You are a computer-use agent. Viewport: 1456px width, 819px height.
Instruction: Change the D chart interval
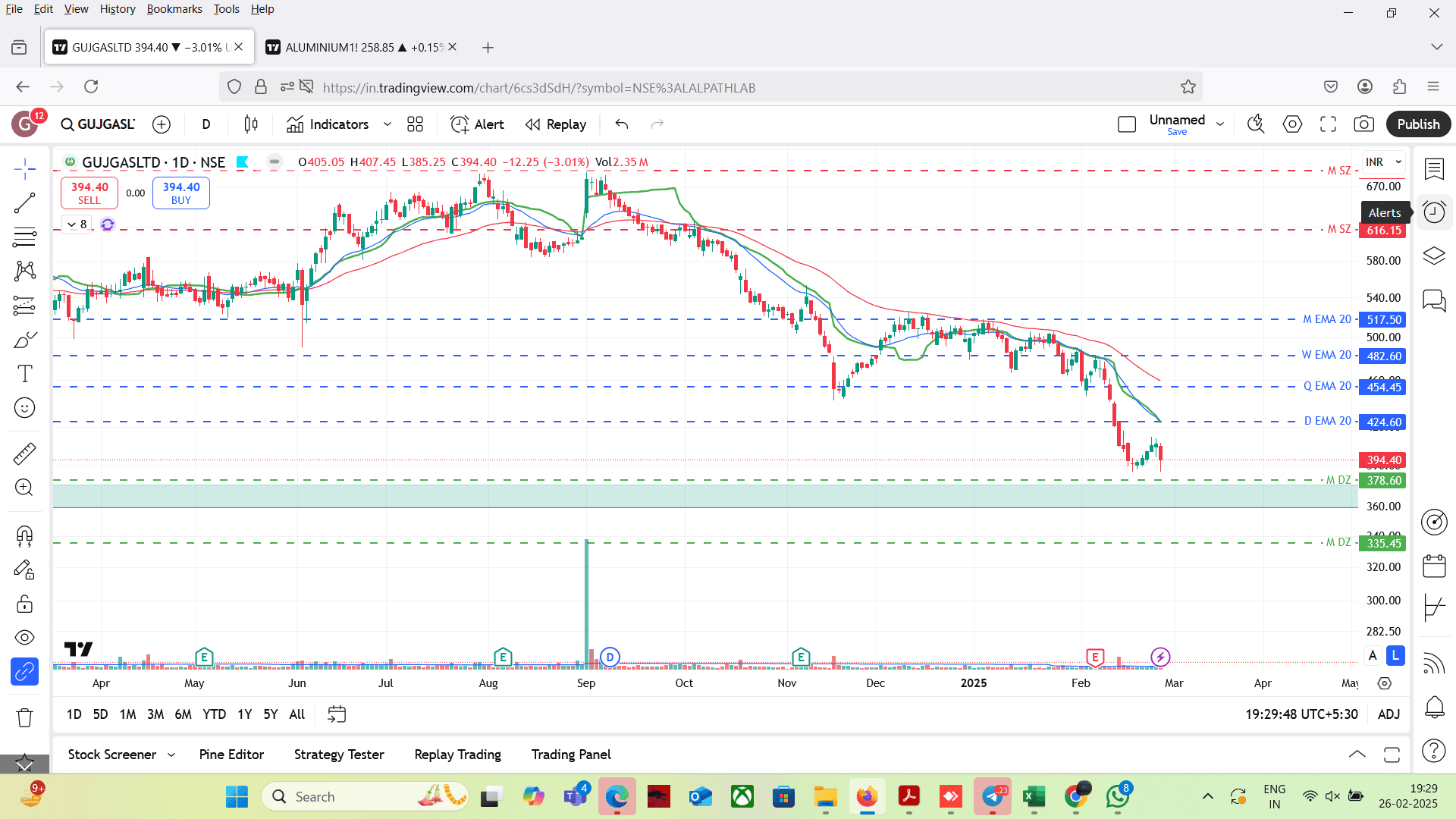coord(206,124)
